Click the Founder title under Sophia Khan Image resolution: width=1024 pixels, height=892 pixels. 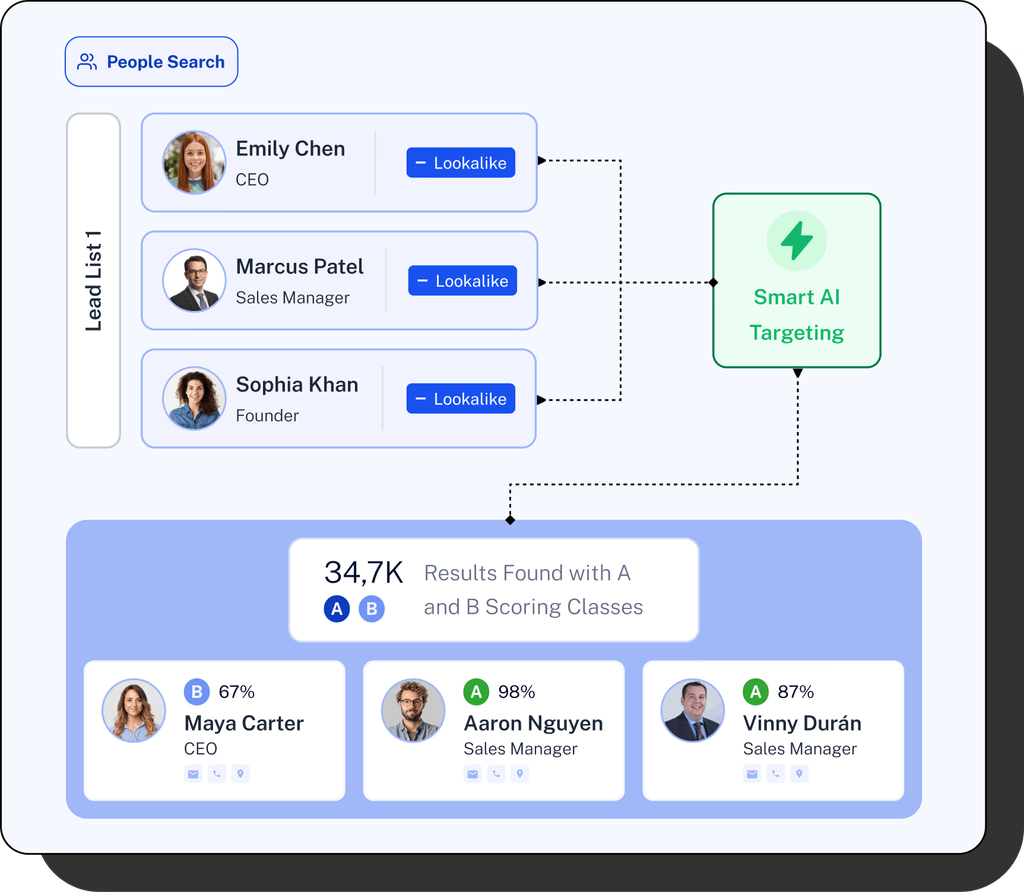pos(267,415)
